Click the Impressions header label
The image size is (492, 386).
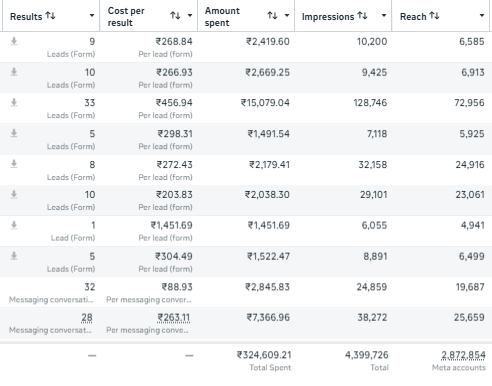coord(328,17)
